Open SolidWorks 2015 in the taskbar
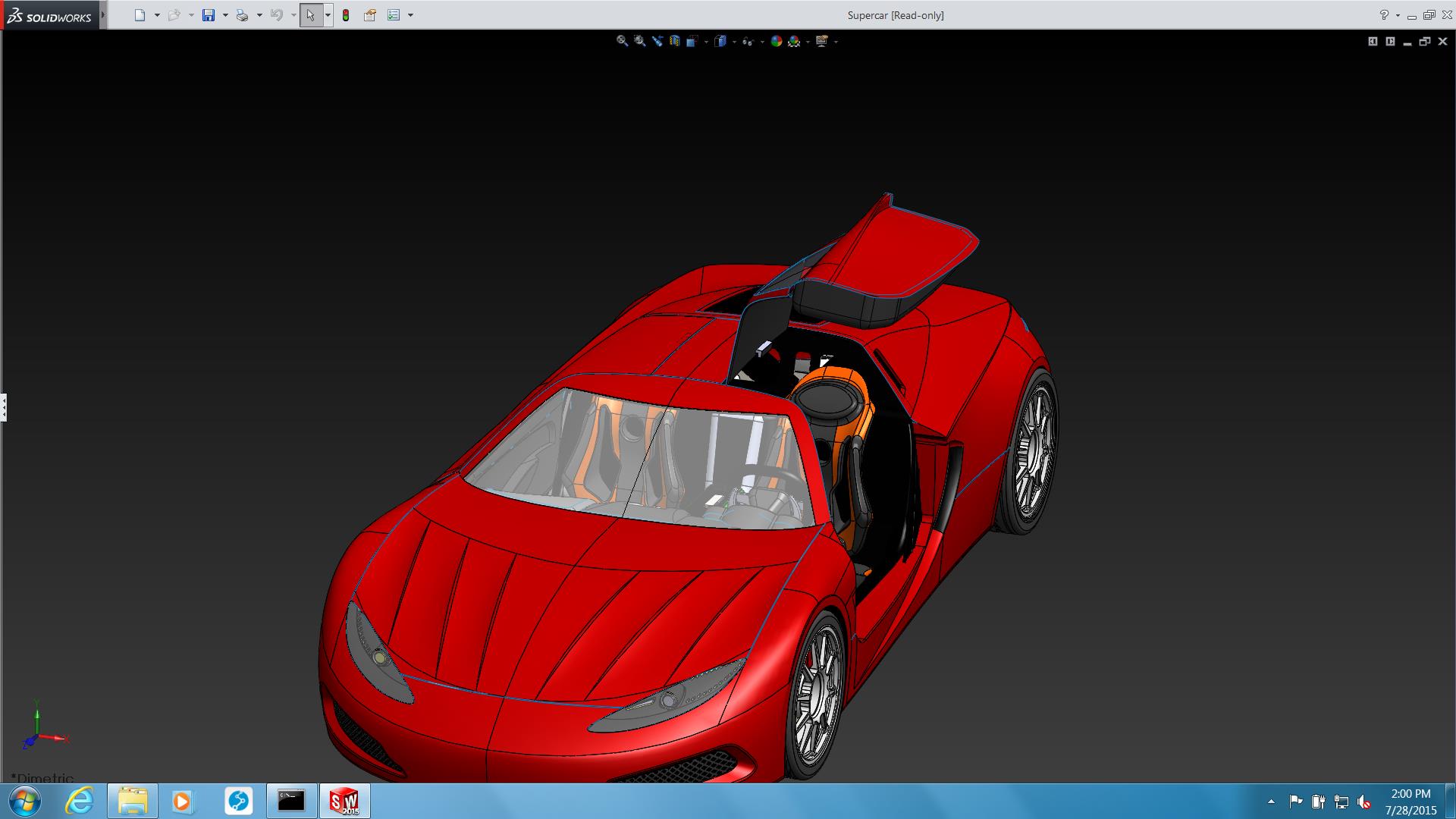 pyautogui.click(x=344, y=801)
